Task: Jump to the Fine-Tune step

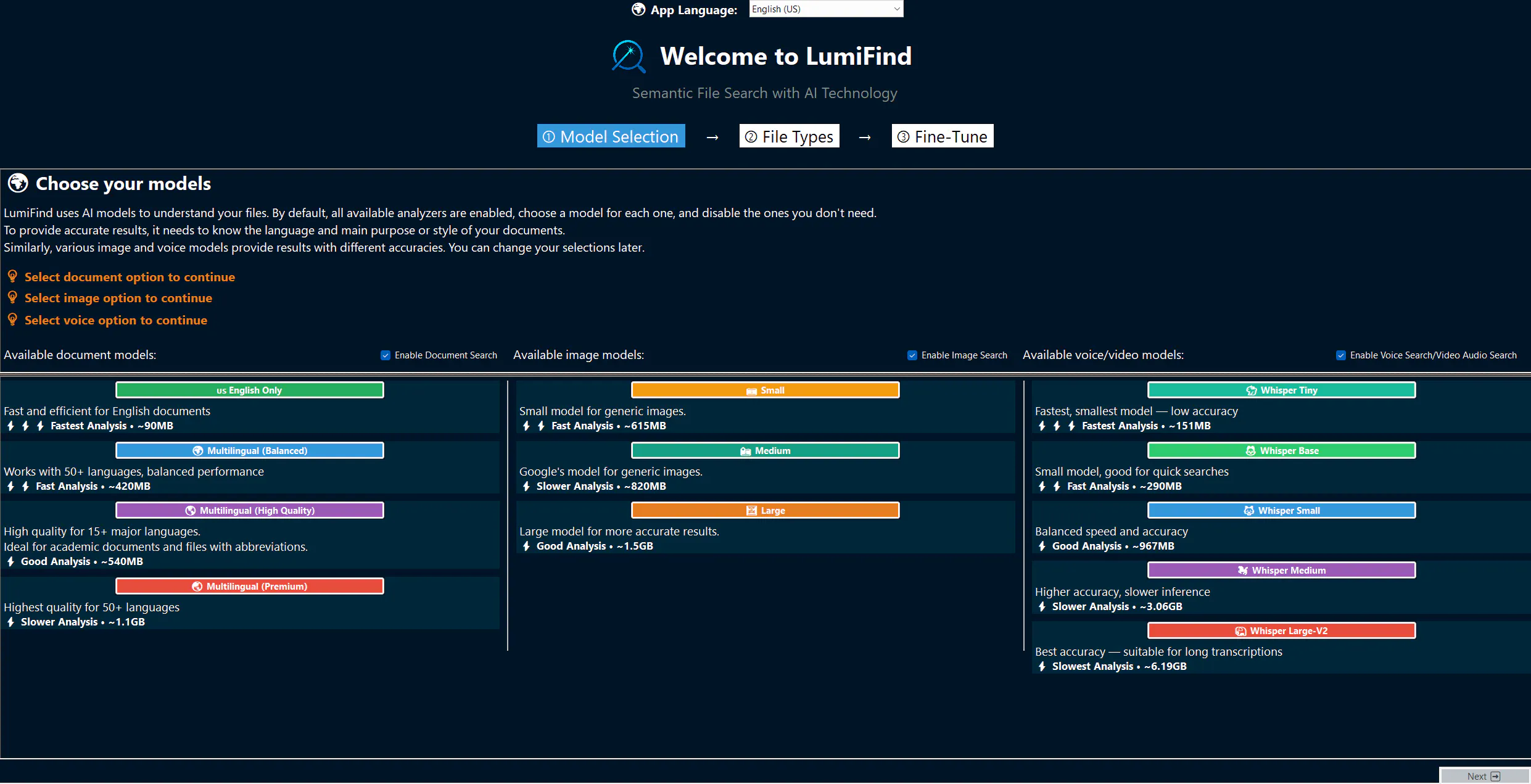Action: point(942,136)
